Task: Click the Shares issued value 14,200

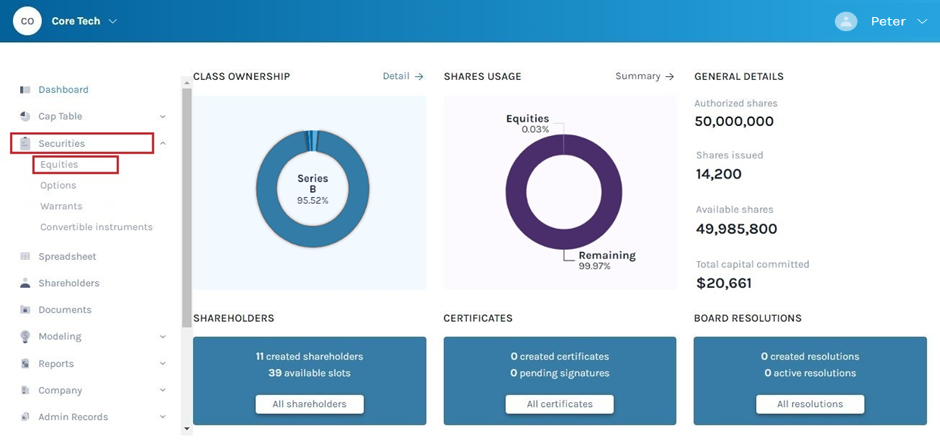Action: pos(718,174)
